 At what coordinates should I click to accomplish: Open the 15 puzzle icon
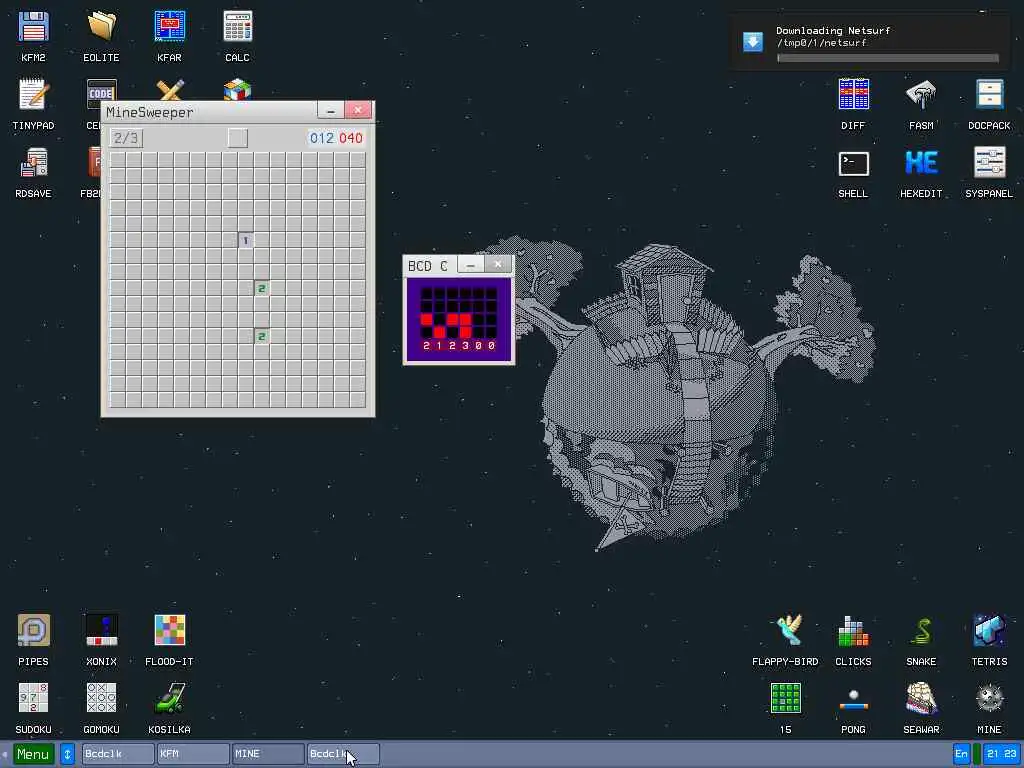pyautogui.click(x=785, y=708)
